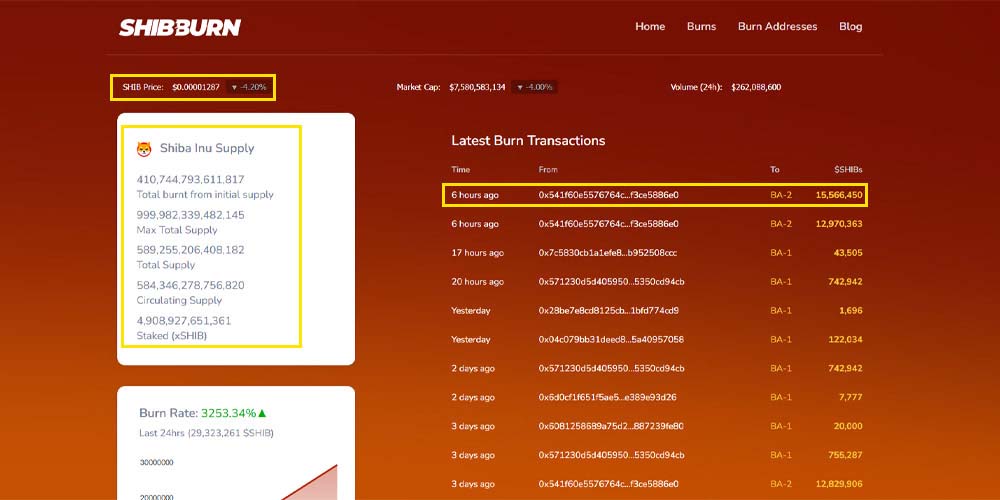This screenshot has width=1000, height=500.
Task: Open the From address in the 20 hours ago row
Action: [x=612, y=282]
